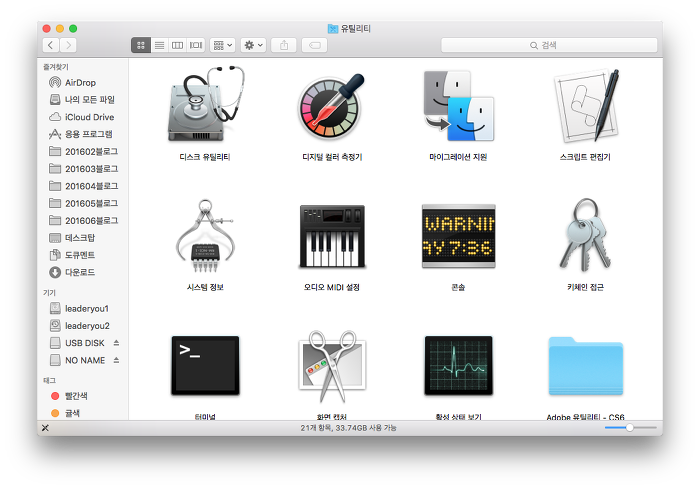700x489 pixels.
Task: Open the 시스템 정보 icon
Action: pyautogui.click(x=205, y=236)
